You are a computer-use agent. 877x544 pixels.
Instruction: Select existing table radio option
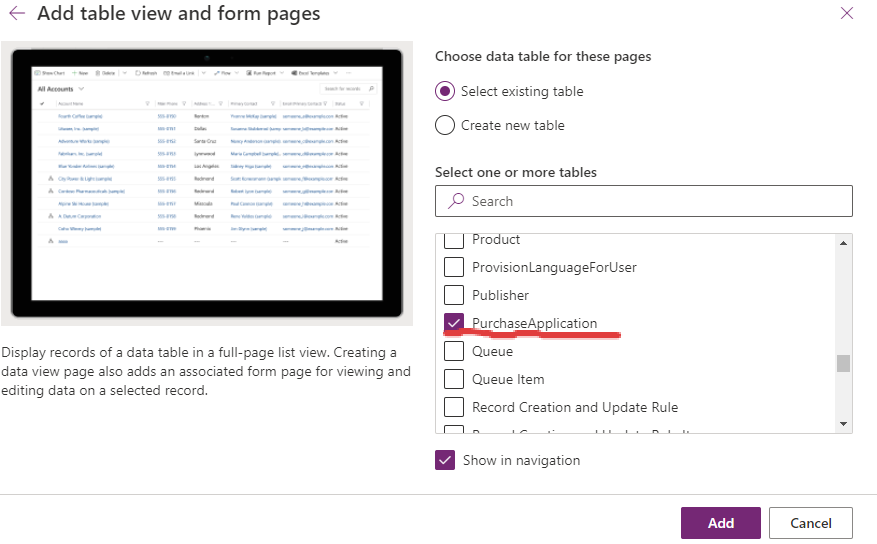[445, 91]
